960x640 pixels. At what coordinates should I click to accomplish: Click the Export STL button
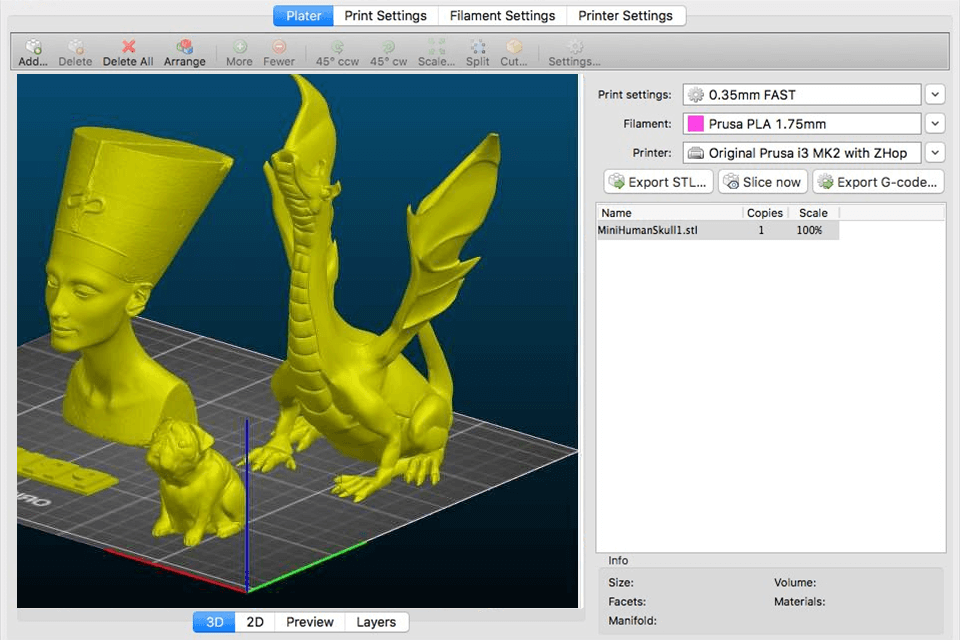[x=659, y=182]
